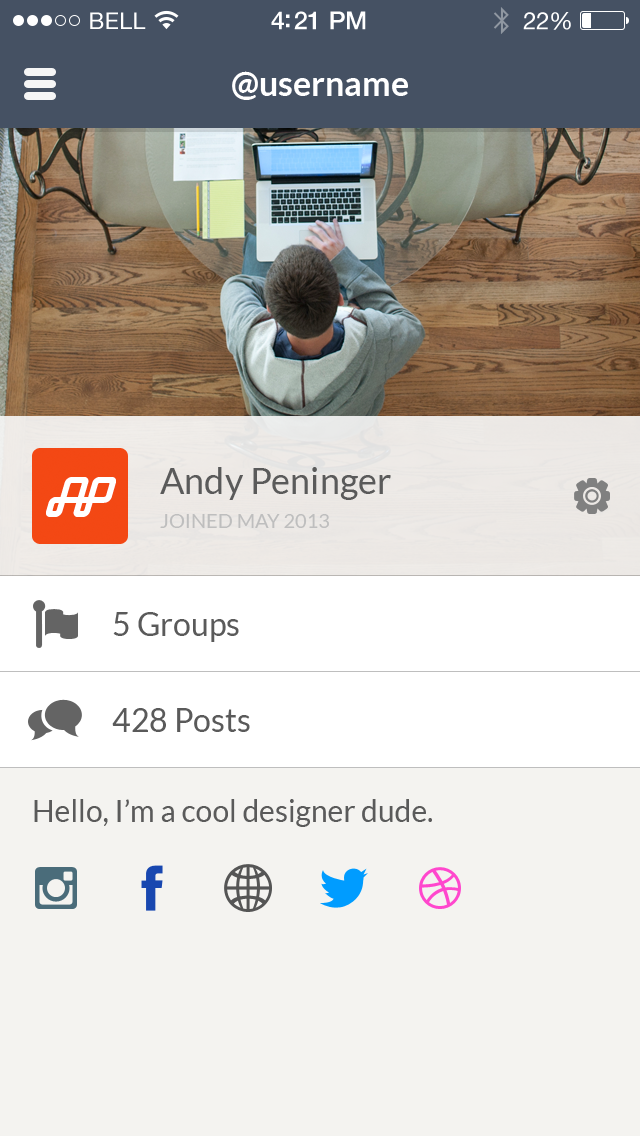Tap the cover photo of desk

[320, 272]
